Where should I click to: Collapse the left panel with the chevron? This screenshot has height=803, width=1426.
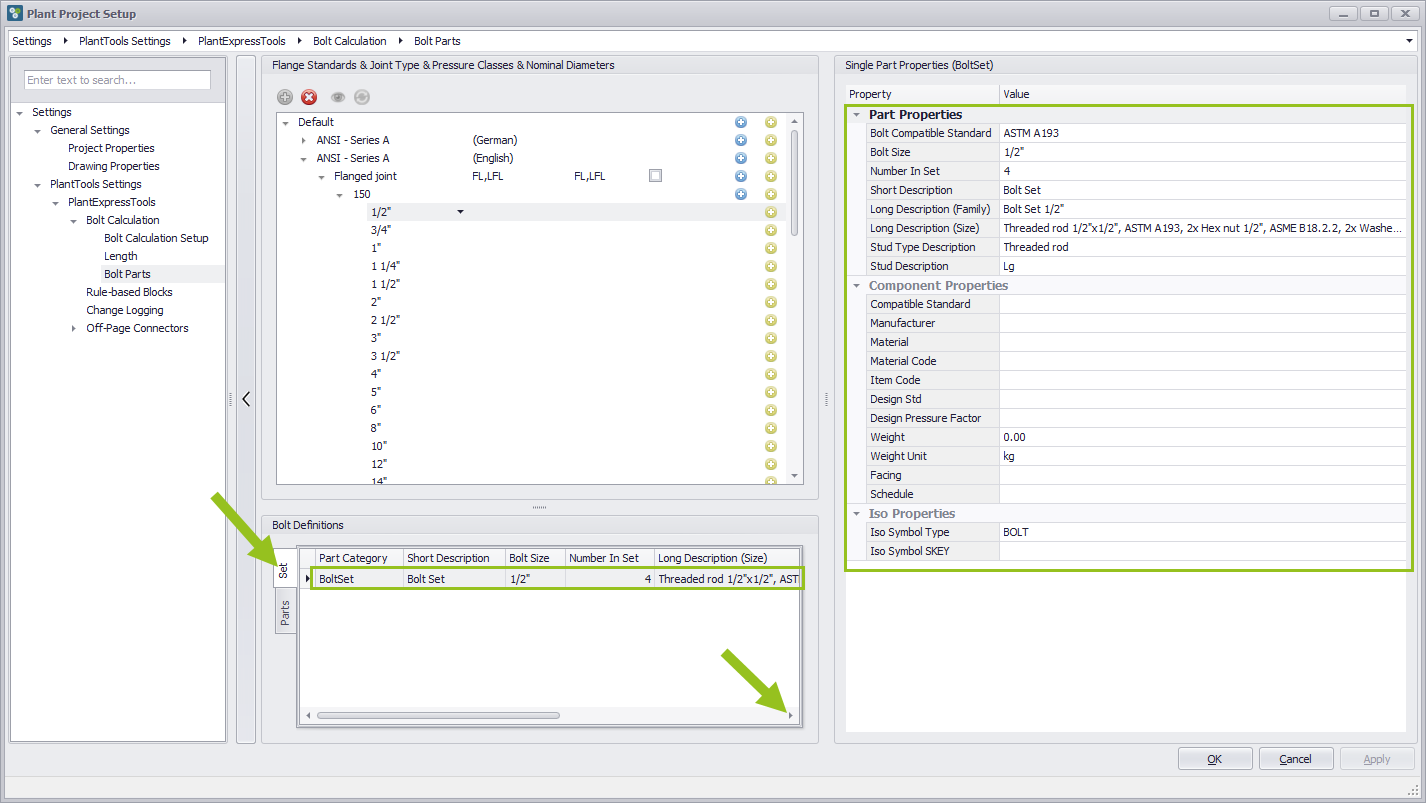tap(246, 399)
